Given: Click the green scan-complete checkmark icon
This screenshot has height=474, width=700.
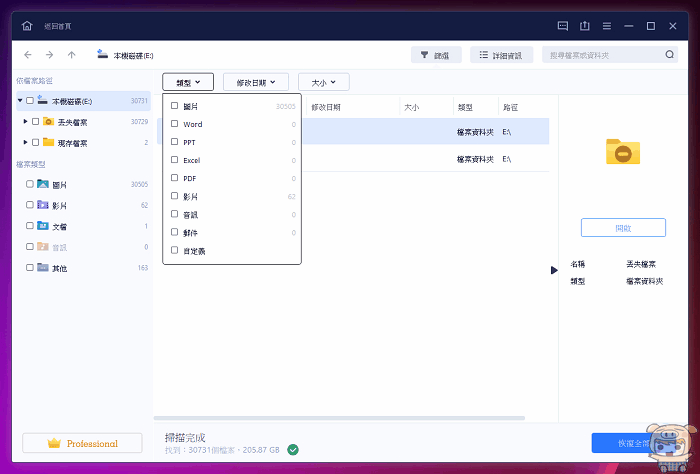Looking at the screenshot, I should point(293,449).
